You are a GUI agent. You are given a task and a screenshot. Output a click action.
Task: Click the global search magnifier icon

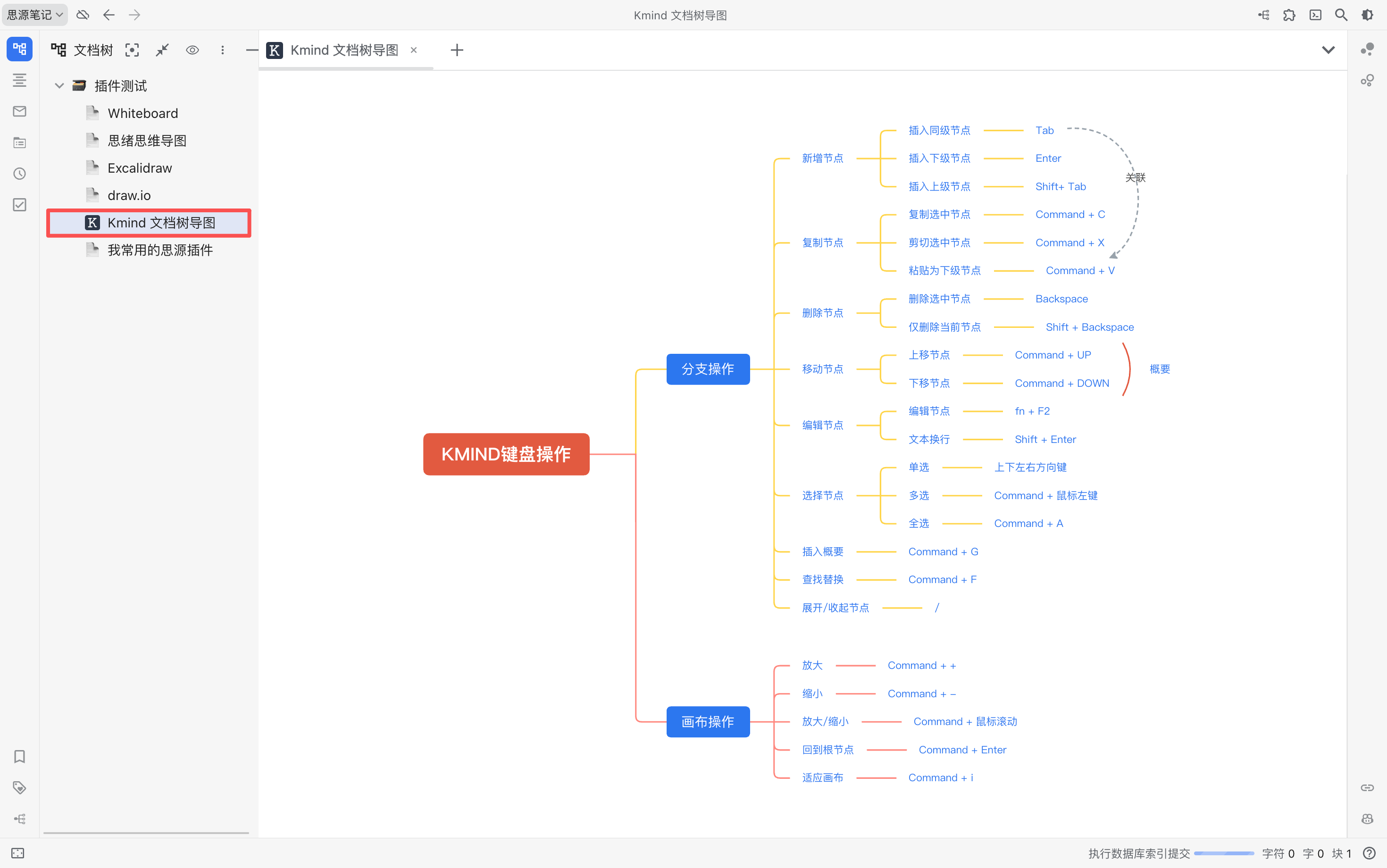[x=1341, y=15]
